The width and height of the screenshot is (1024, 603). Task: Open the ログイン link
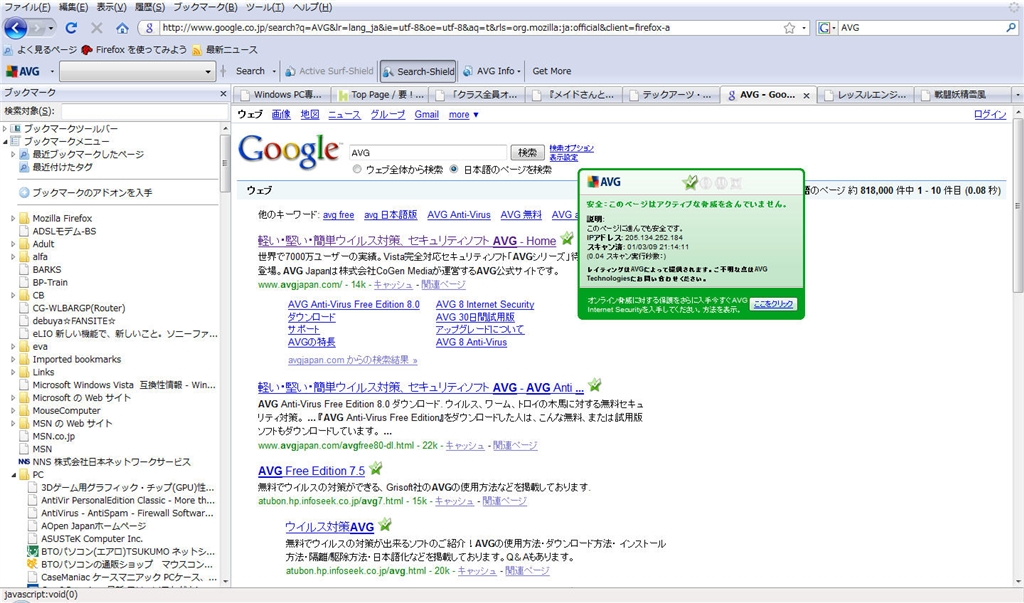click(990, 114)
